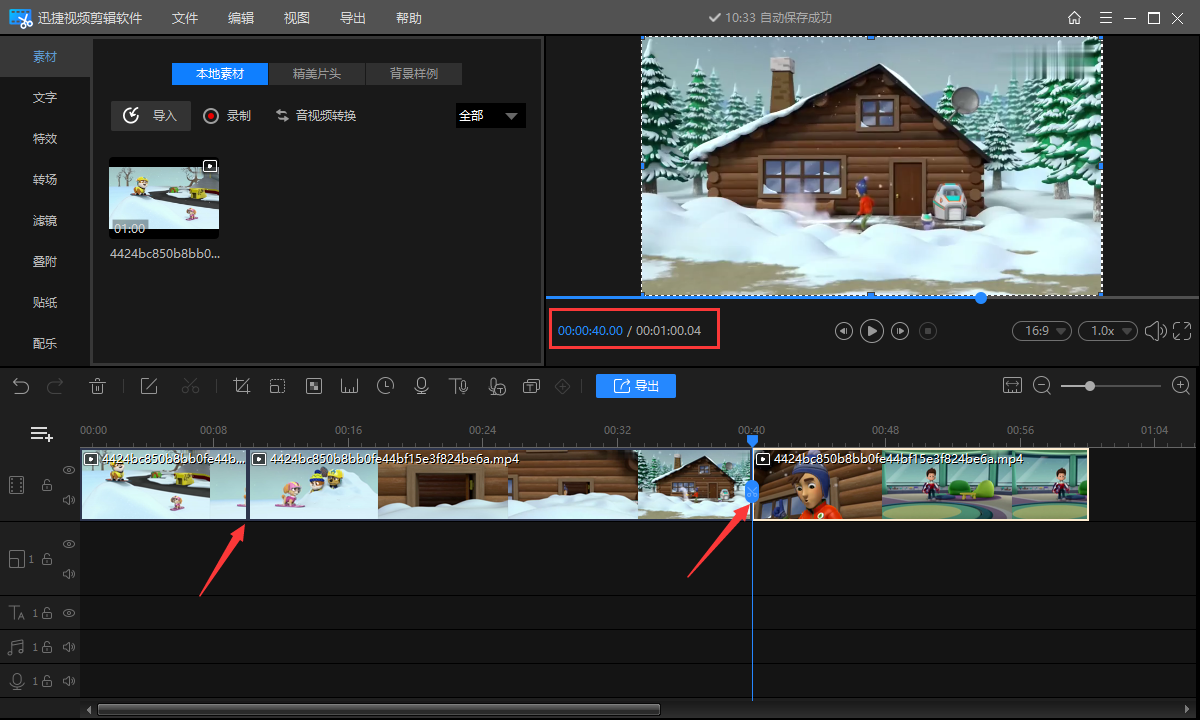1200x720 pixels.
Task: Open the 帮助 menu
Action: pos(409,18)
